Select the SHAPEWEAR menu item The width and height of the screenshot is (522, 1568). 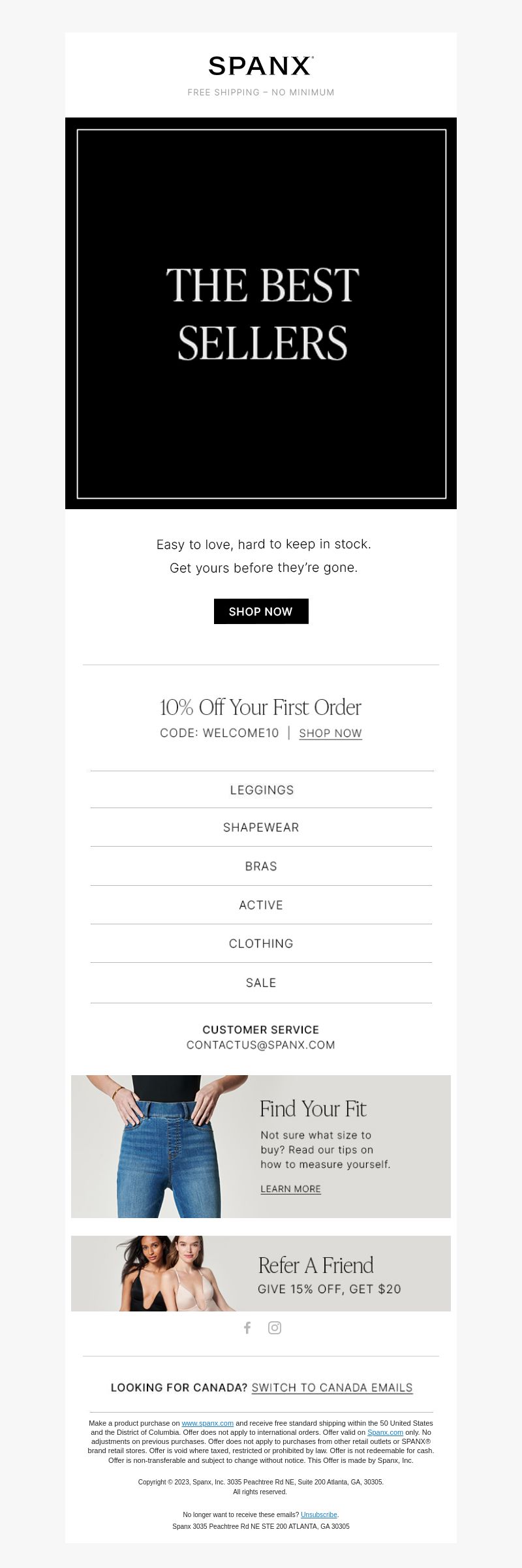[261, 827]
